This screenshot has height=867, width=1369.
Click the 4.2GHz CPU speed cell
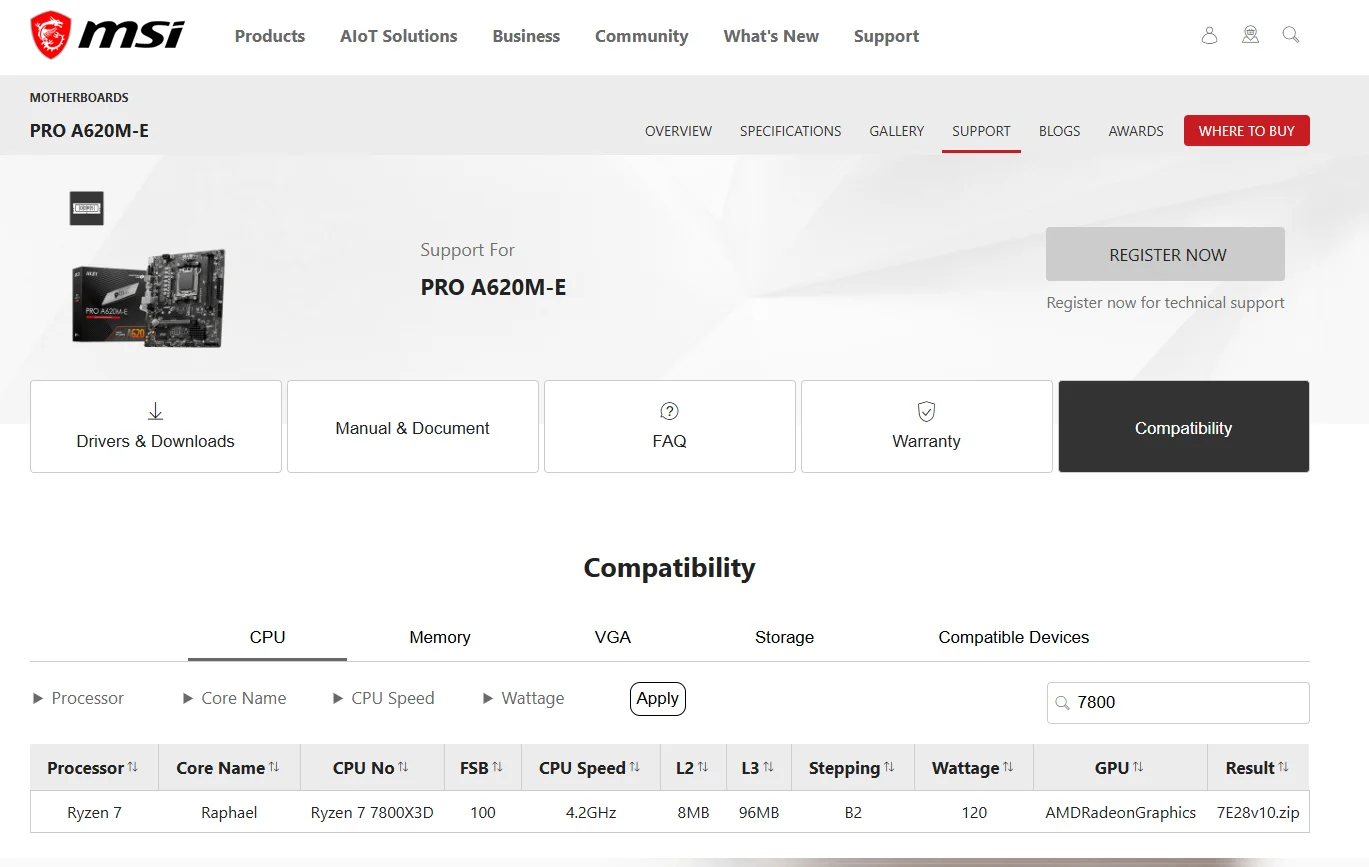(x=592, y=812)
